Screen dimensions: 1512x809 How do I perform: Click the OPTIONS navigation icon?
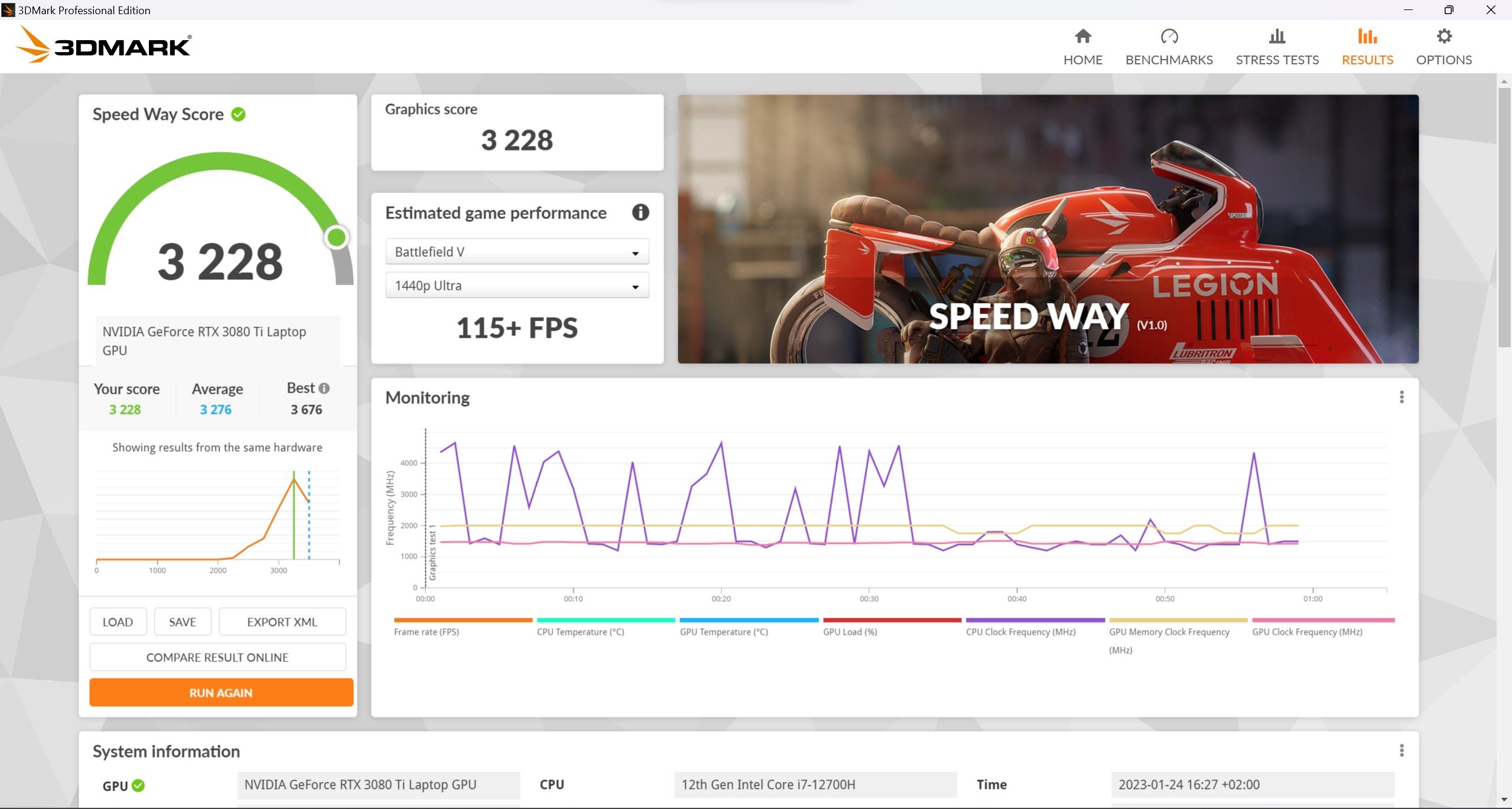tap(1444, 36)
